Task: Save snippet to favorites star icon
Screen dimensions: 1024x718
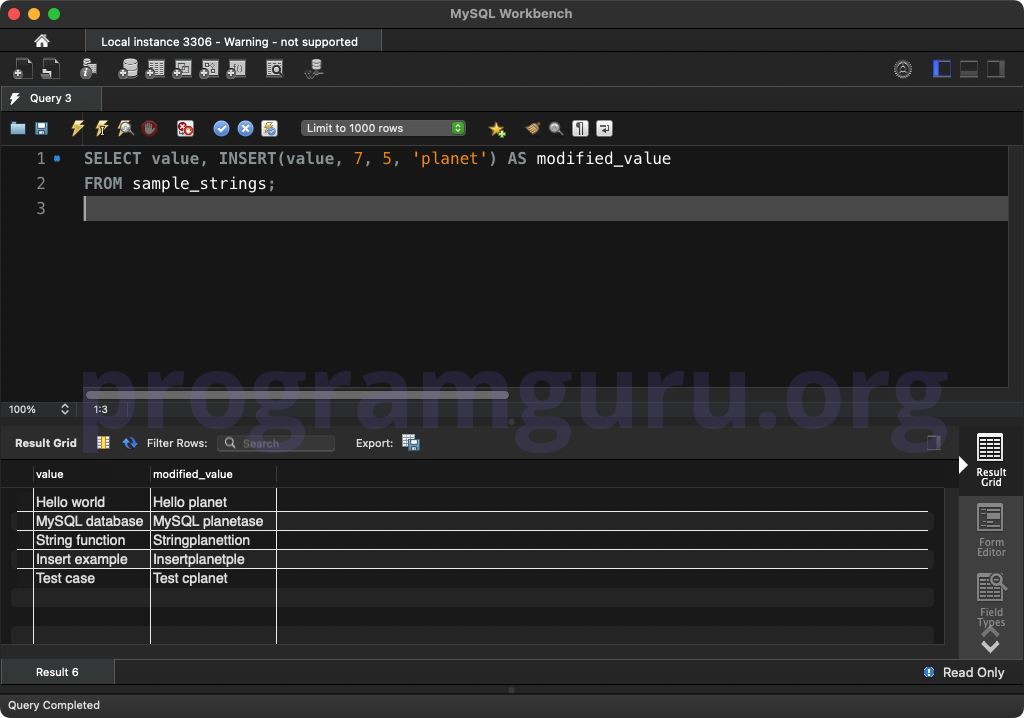Action: point(497,129)
